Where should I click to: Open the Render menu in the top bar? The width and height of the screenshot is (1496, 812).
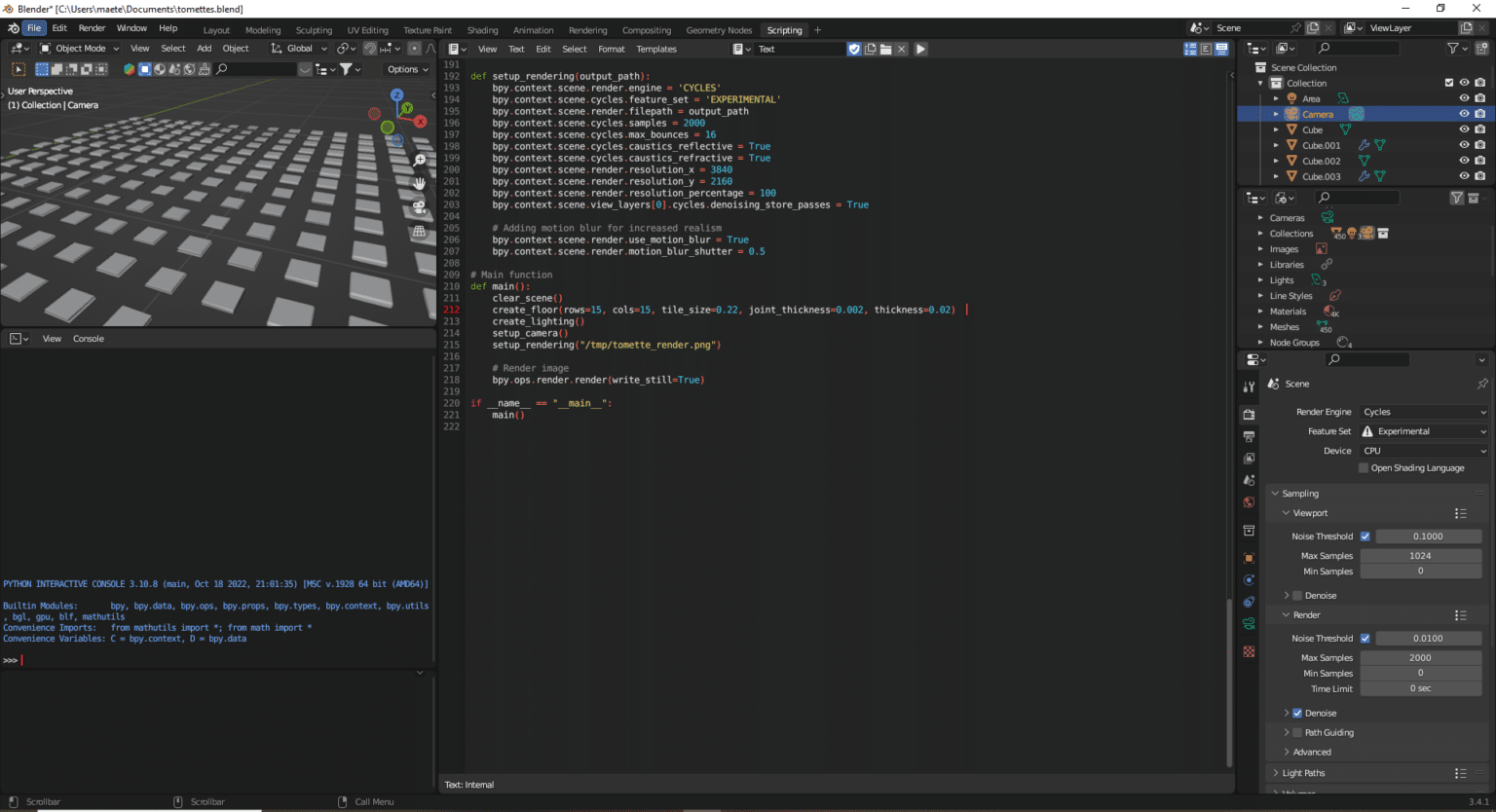coord(92,27)
